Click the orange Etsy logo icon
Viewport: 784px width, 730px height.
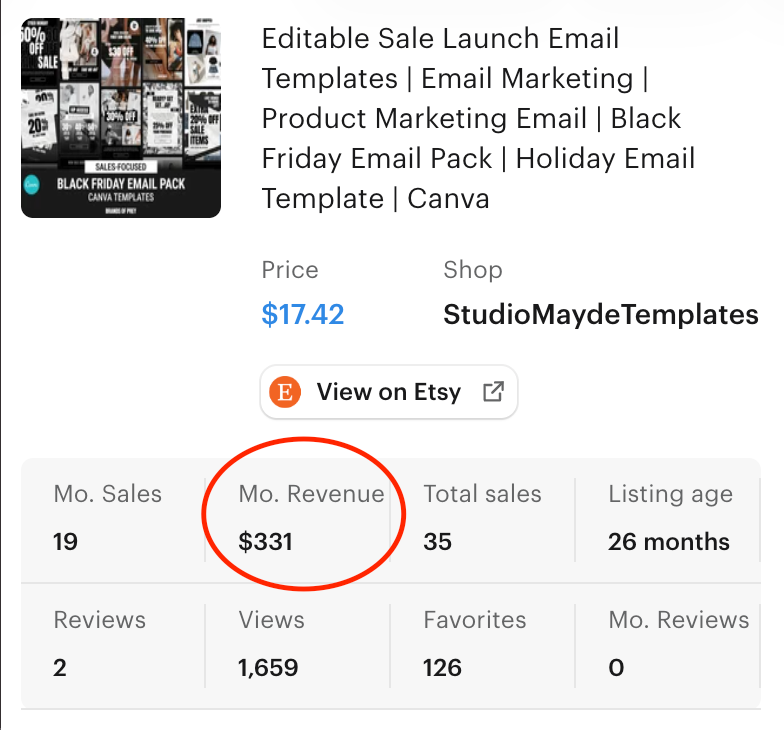pyautogui.click(x=286, y=392)
